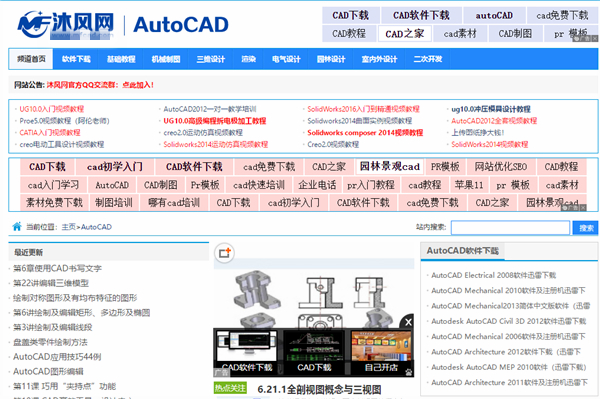Click the pink tag 素材免费下载
This screenshot has height=399, width=600.
(x=54, y=203)
